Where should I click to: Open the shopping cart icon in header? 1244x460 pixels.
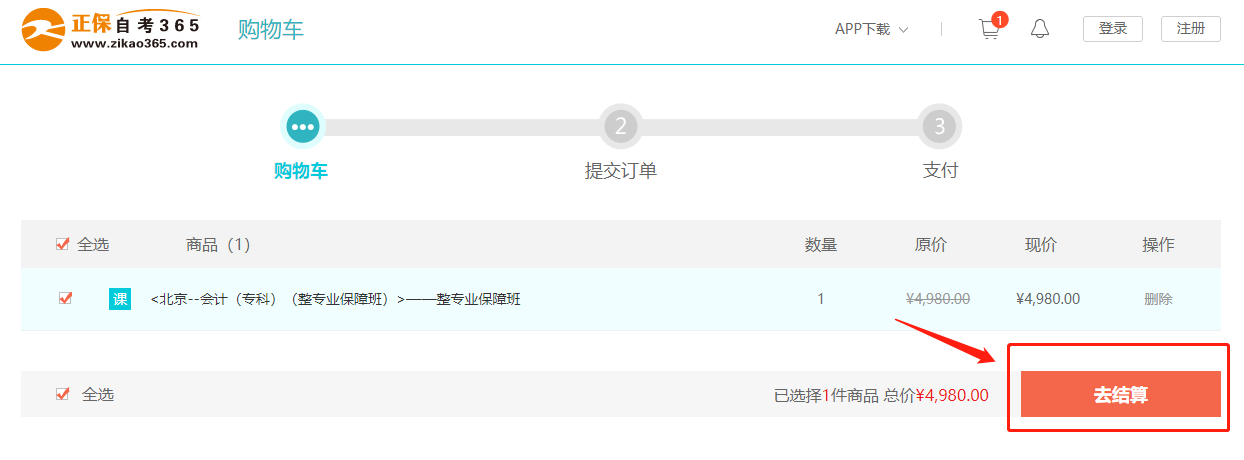pyautogui.click(x=989, y=29)
